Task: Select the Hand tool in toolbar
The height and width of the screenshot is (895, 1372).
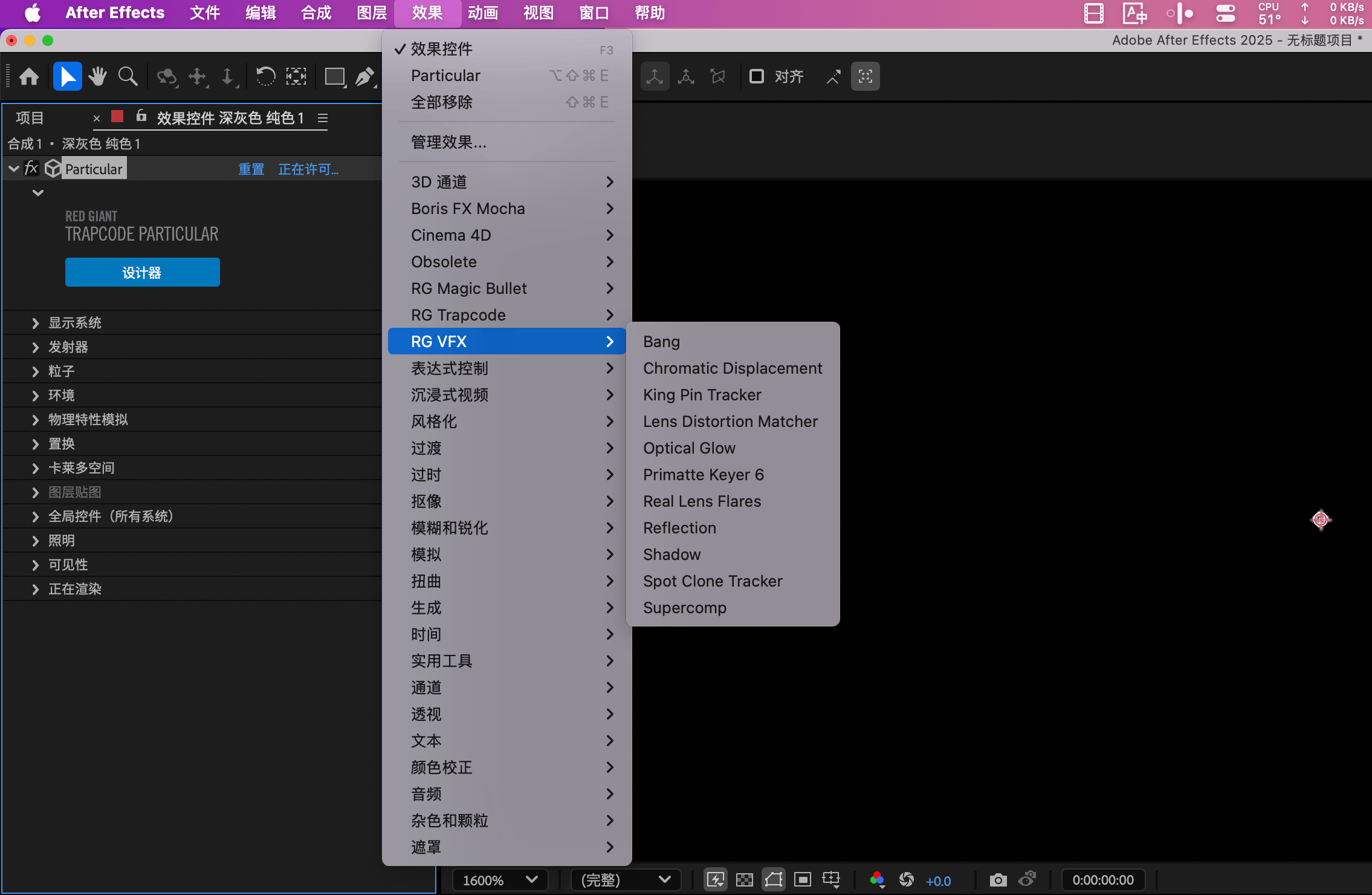Action: tap(97, 77)
